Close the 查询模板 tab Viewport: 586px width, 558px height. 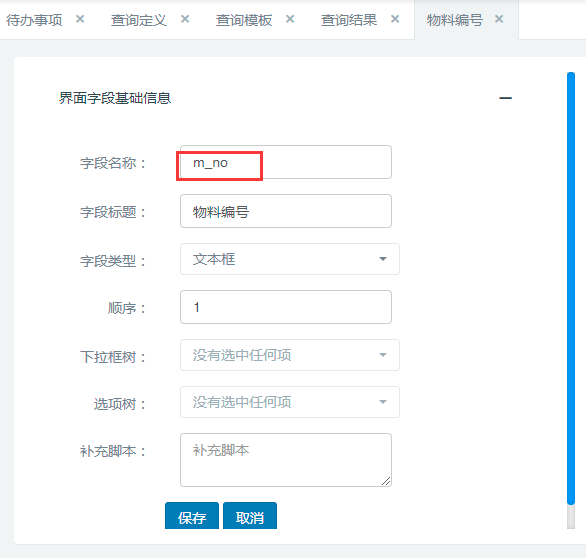click(x=290, y=19)
